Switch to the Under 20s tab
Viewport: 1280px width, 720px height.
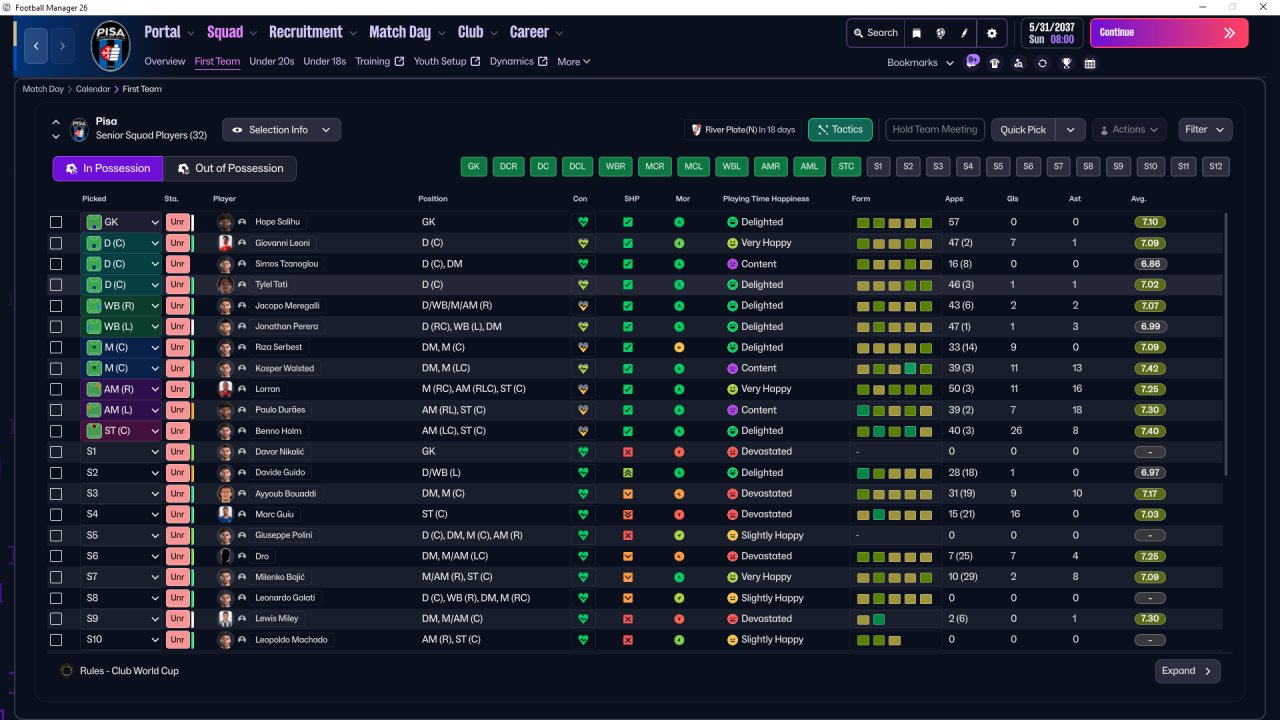(x=271, y=61)
